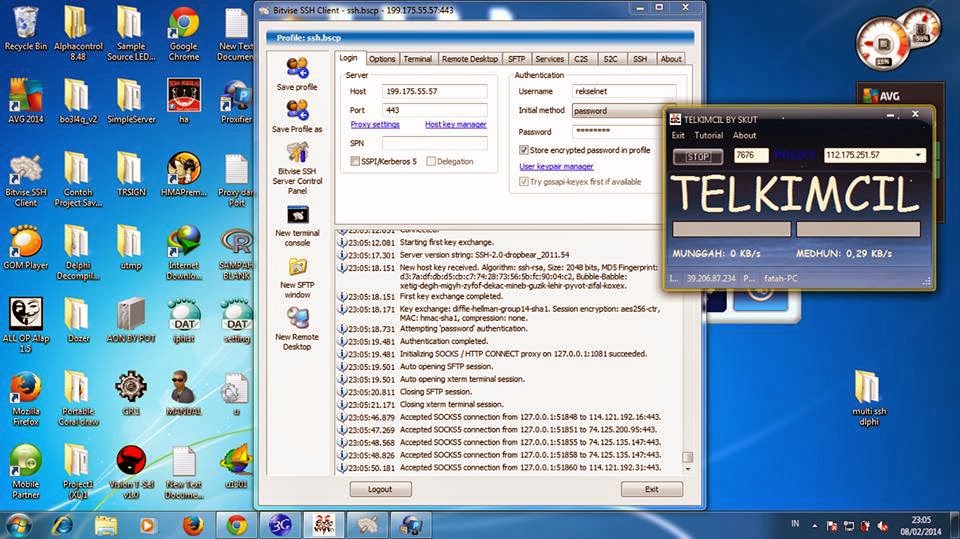This screenshot has width=960, height=539.
Task: Click volume icon in system tray
Action: point(882,526)
